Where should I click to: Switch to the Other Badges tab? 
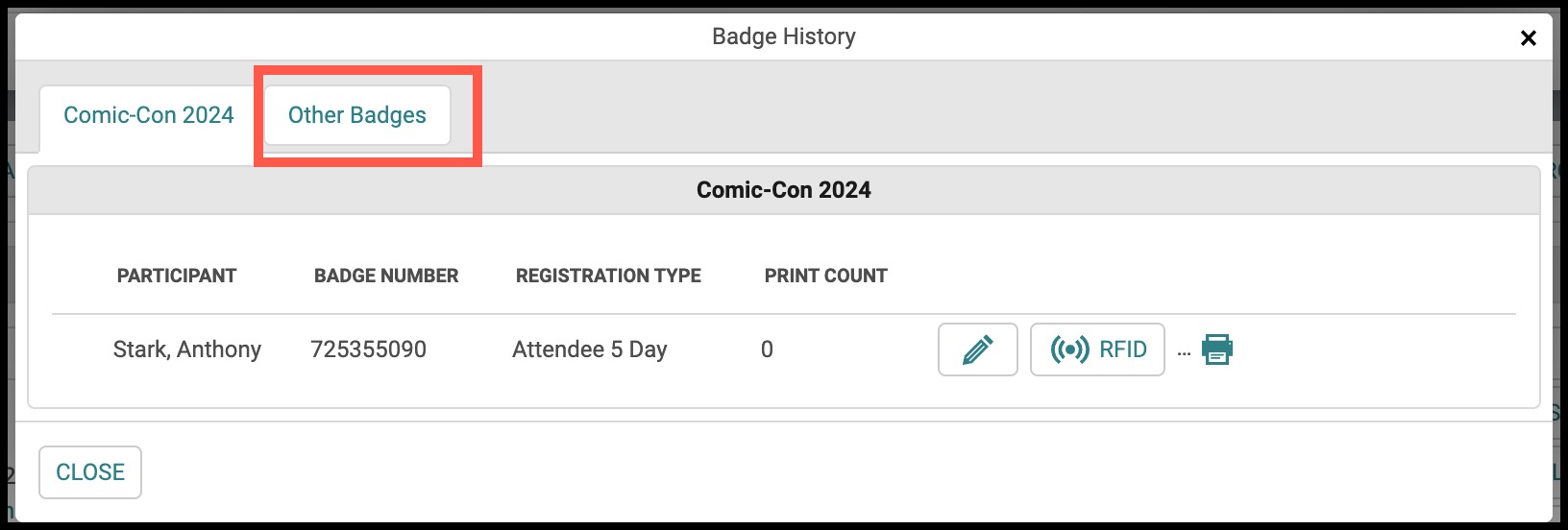[357, 115]
